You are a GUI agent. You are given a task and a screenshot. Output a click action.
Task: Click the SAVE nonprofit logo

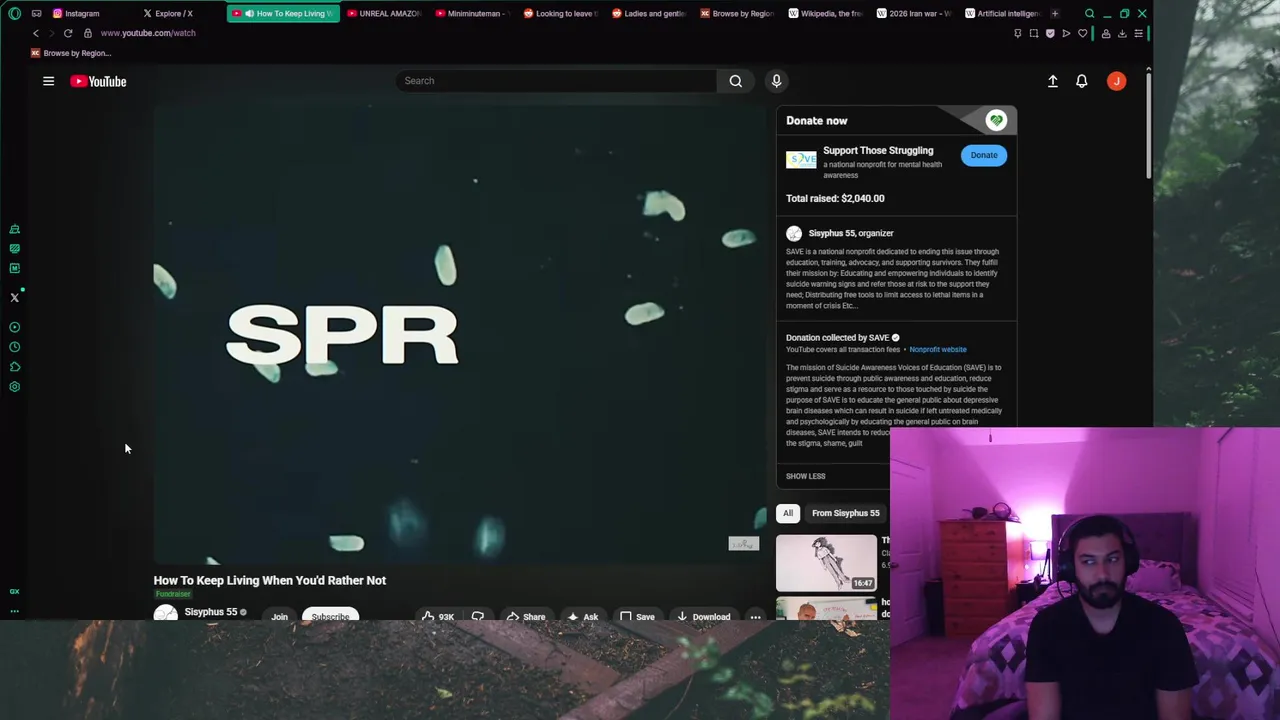pyautogui.click(x=801, y=160)
